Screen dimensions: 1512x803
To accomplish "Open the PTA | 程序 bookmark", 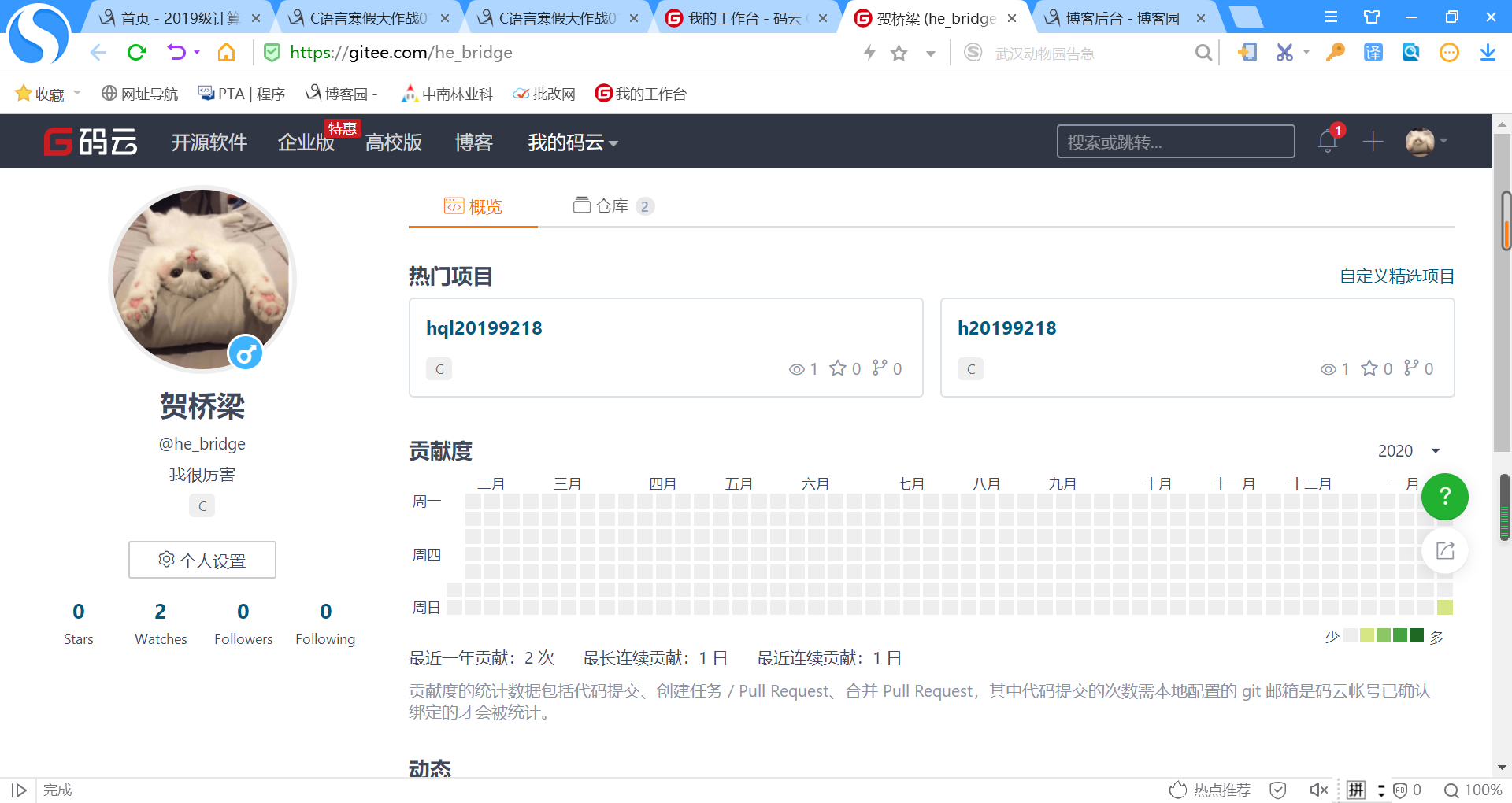I will [241, 94].
